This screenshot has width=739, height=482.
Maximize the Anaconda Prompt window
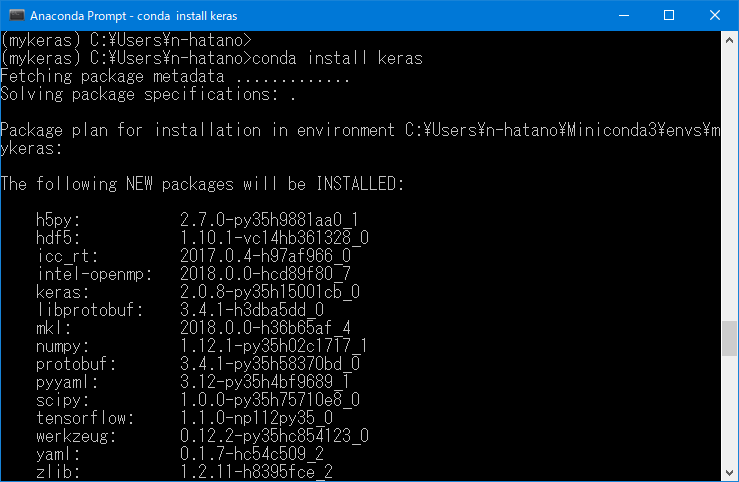[670, 16]
